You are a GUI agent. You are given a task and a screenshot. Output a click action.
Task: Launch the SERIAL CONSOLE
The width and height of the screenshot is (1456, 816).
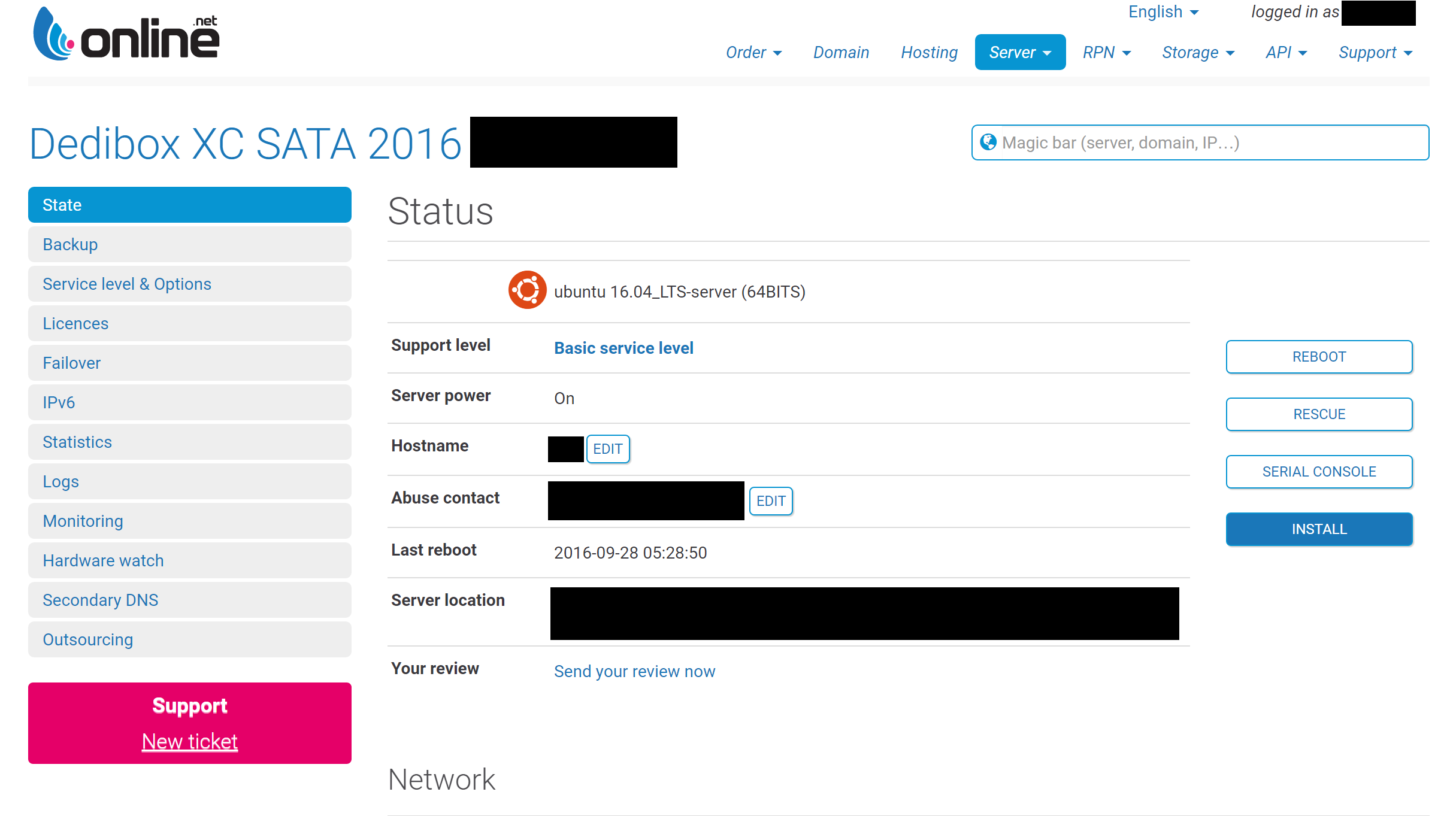1319,472
